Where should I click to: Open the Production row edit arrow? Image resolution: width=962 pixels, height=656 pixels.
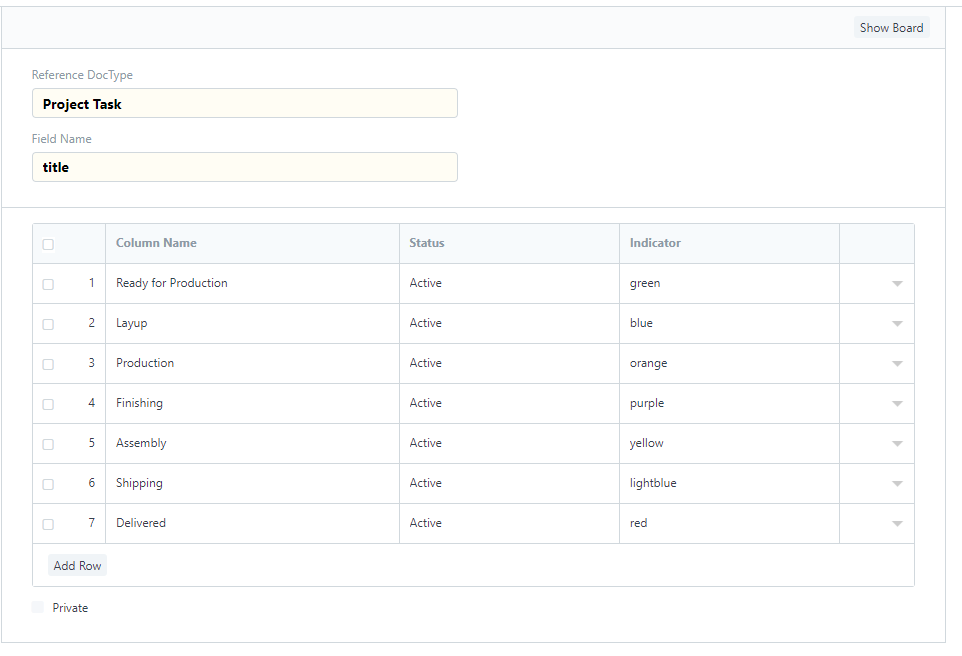click(897, 363)
